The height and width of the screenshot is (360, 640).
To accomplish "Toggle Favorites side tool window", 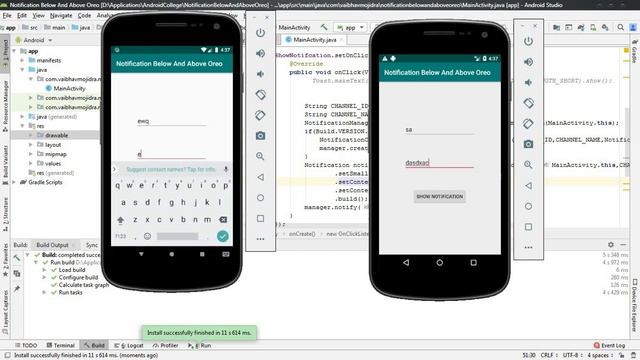I will [x=5, y=260].
